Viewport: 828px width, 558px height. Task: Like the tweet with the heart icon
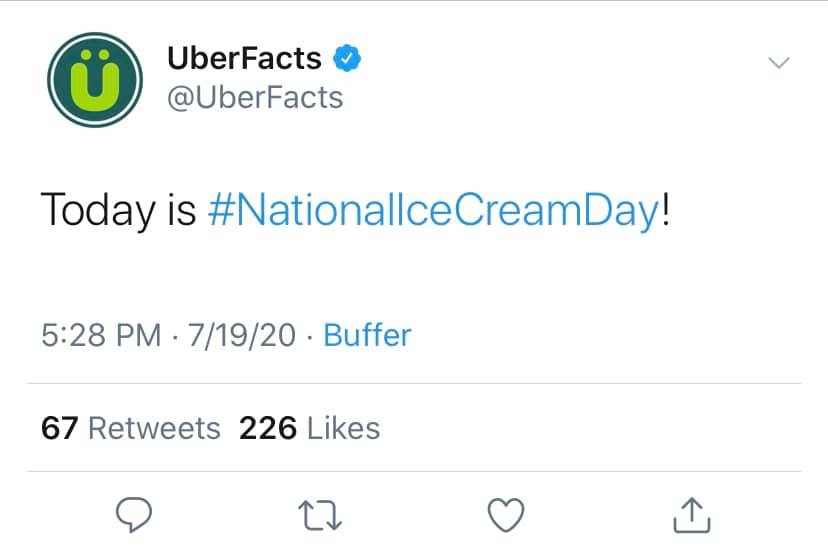(x=506, y=514)
